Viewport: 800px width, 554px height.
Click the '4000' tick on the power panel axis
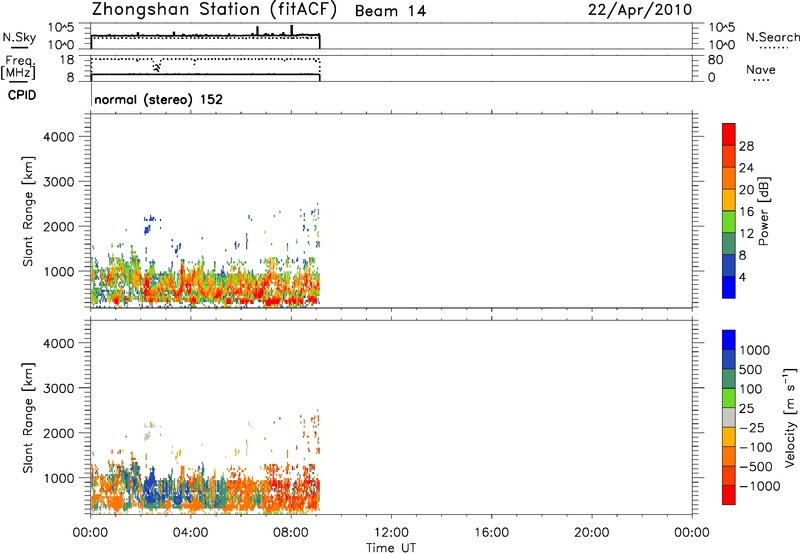tap(59, 137)
